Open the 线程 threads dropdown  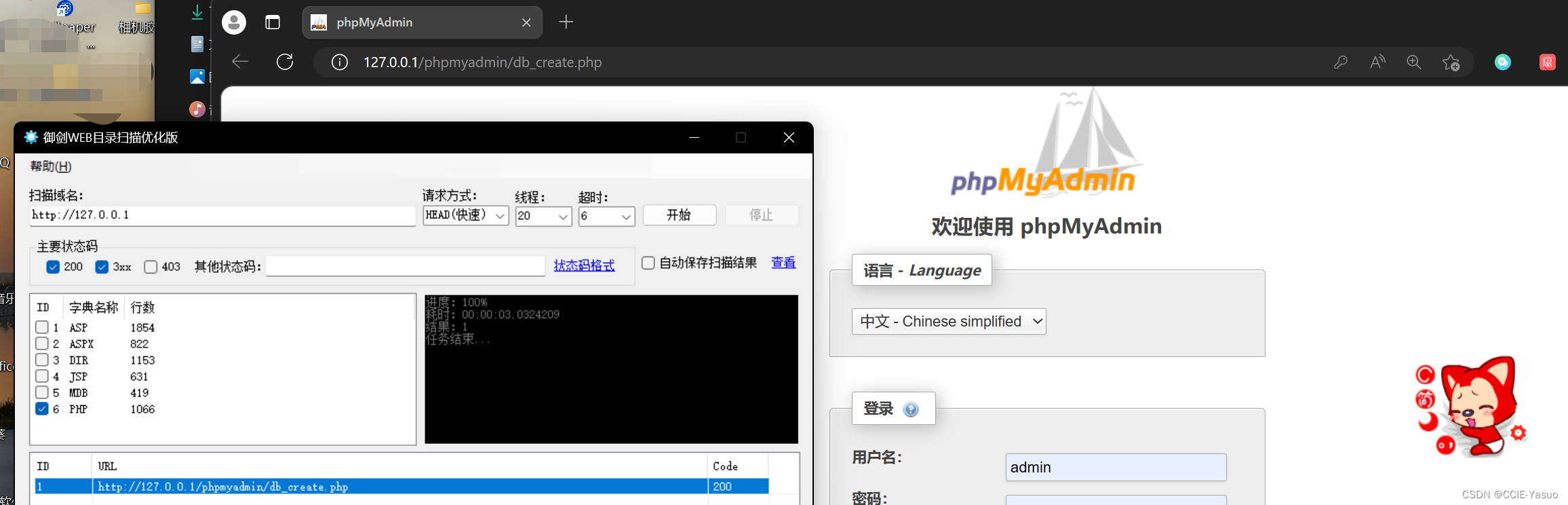click(x=543, y=216)
